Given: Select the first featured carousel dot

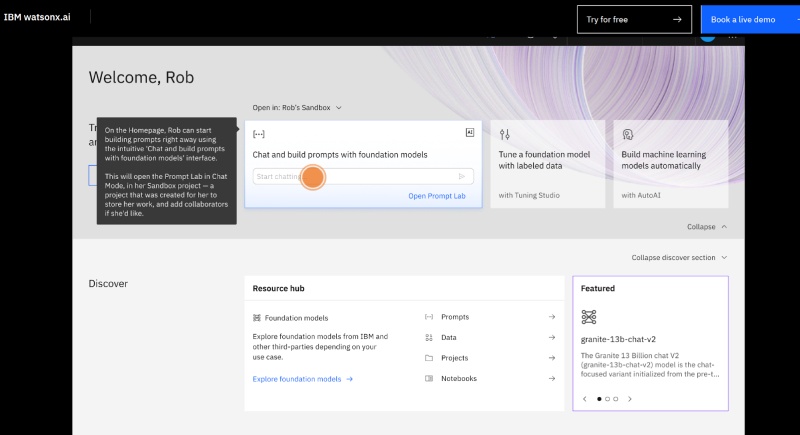Looking at the screenshot, I should [599, 399].
